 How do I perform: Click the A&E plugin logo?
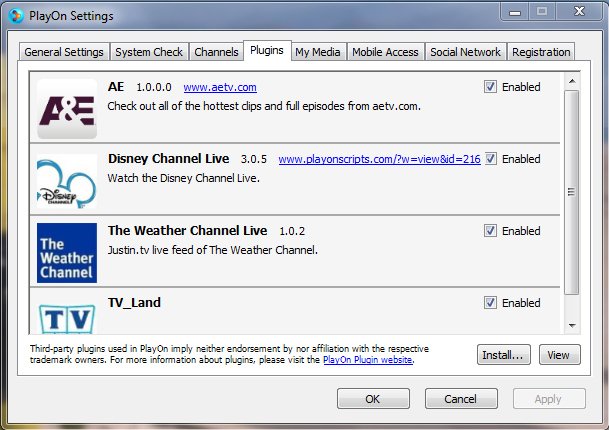coord(67,109)
